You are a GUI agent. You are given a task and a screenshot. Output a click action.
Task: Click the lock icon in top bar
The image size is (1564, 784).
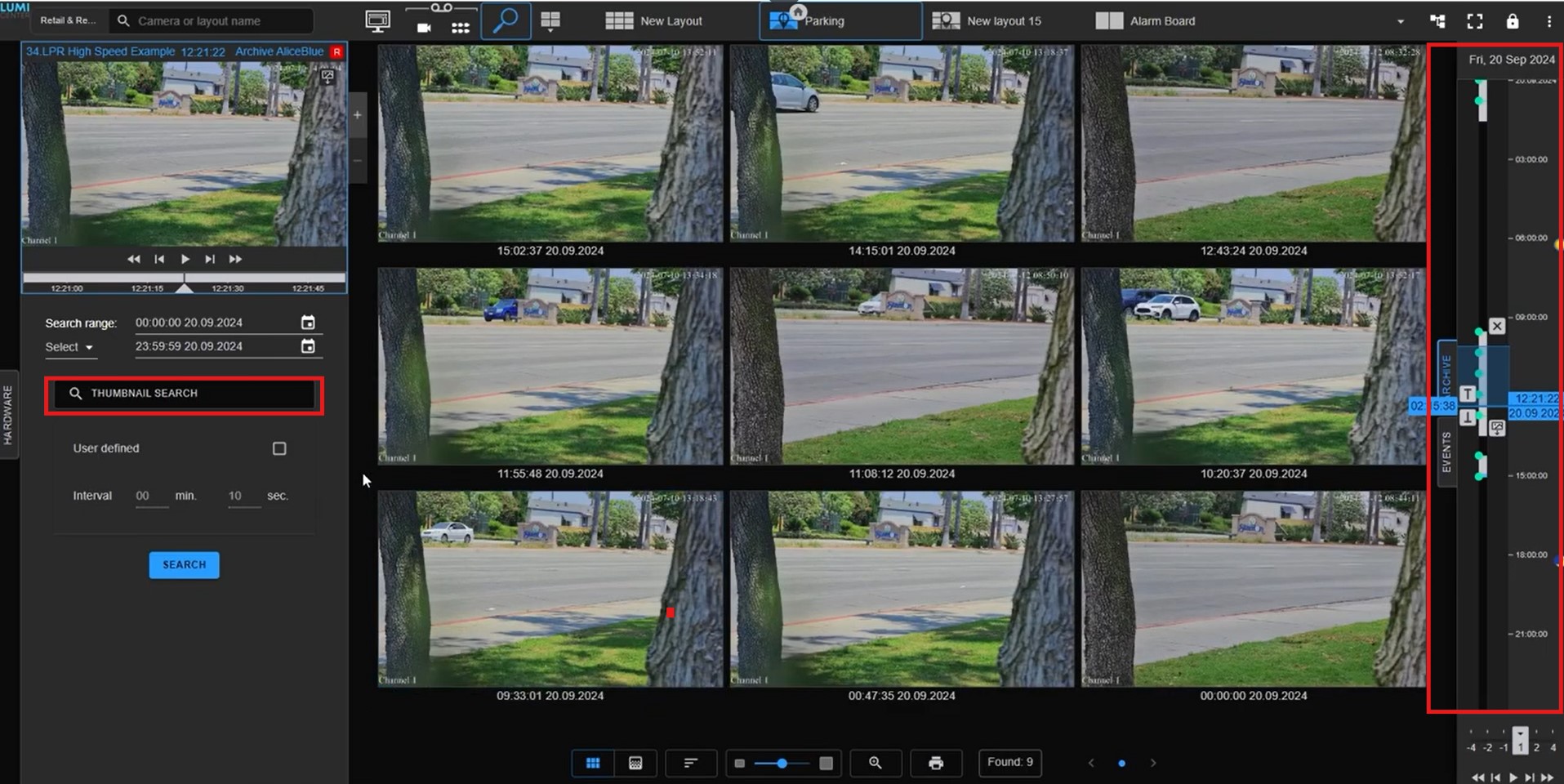click(x=1512, y=21)
